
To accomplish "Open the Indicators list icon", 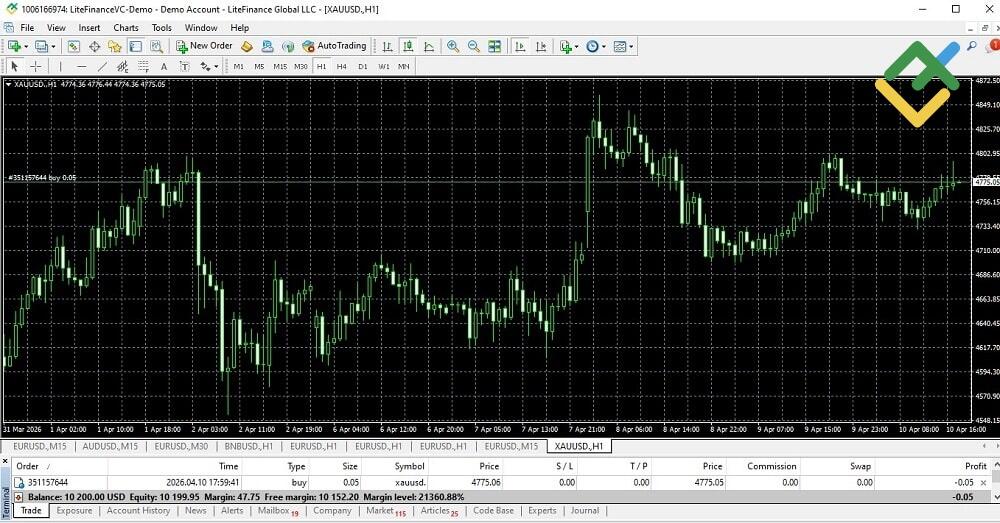I will coord(565,46).
